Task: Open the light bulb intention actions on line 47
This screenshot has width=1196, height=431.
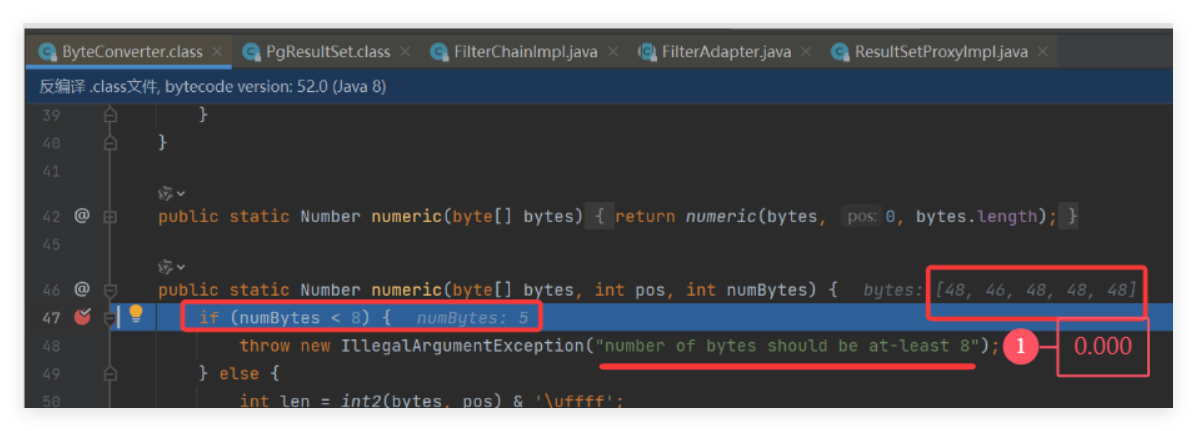Action: click(x=137, y=314)
